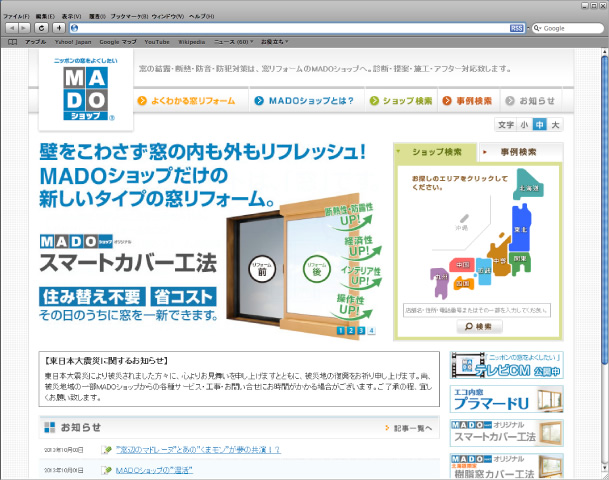The width and height of the screenshot is (609, 480).
Task: Select Kanto region on the map
Action: 520,263
